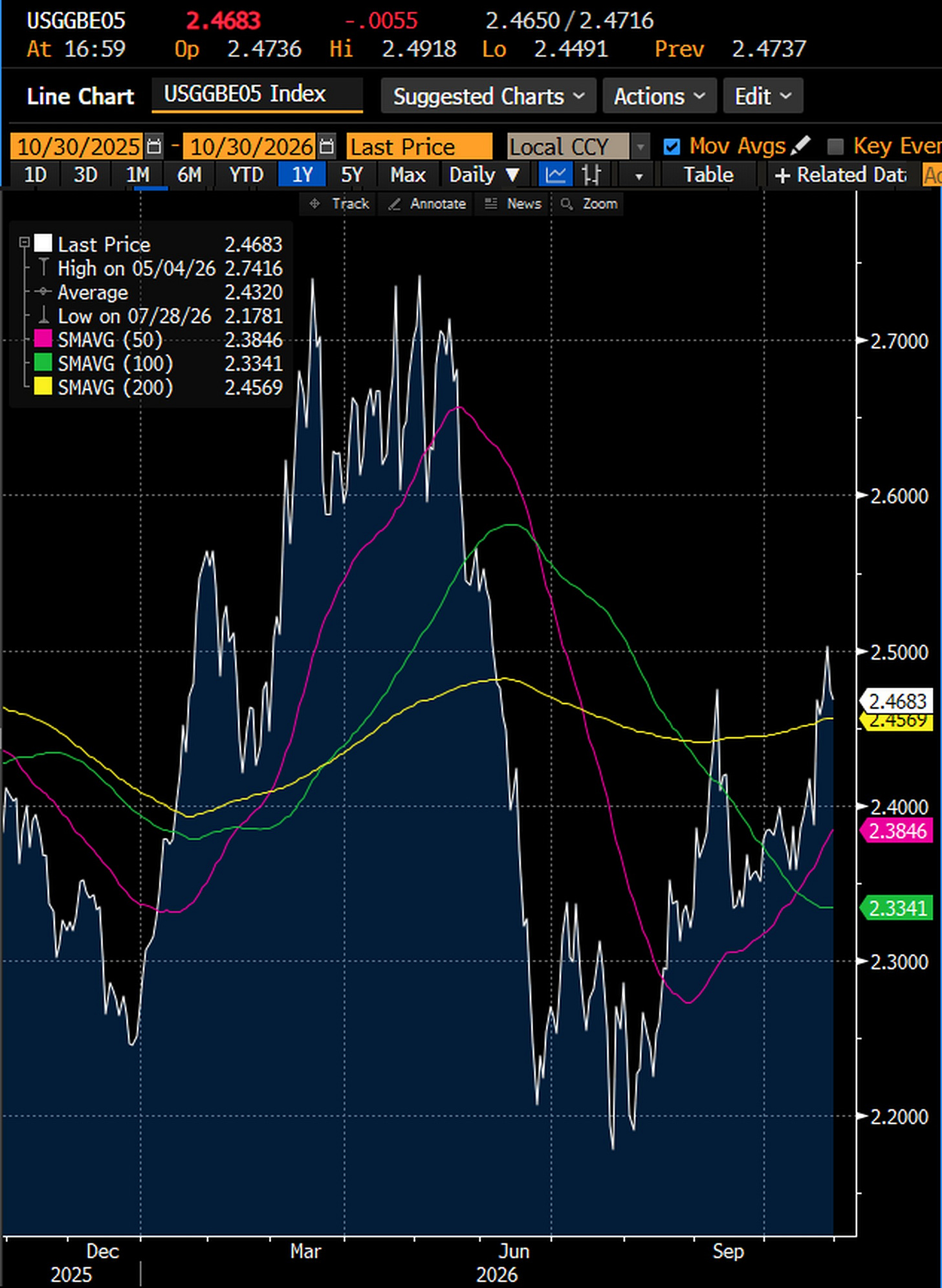Viewport: 942px width, 1288px height.
Task: Select the line chart type icon
Action: coord(556,175)
